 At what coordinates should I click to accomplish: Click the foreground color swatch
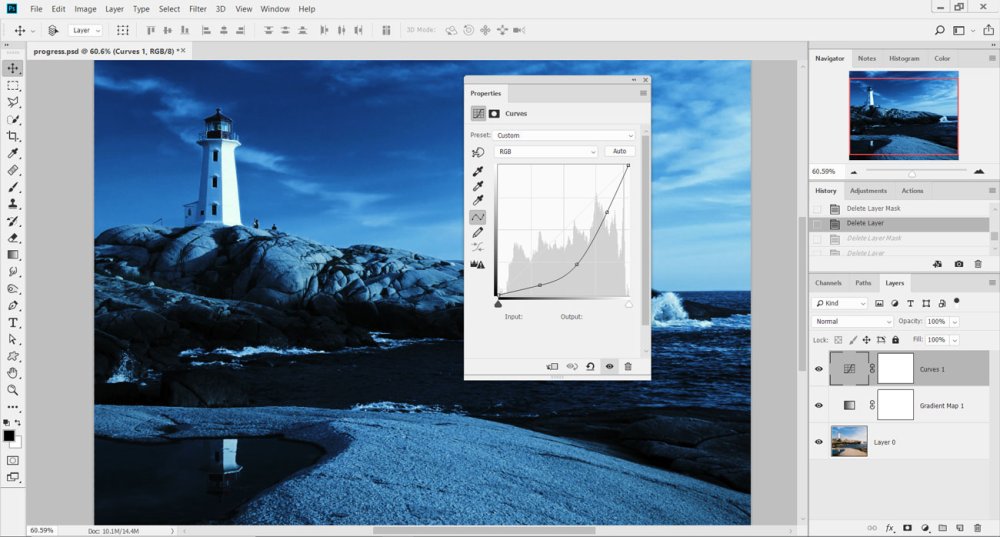pos(9,436)
